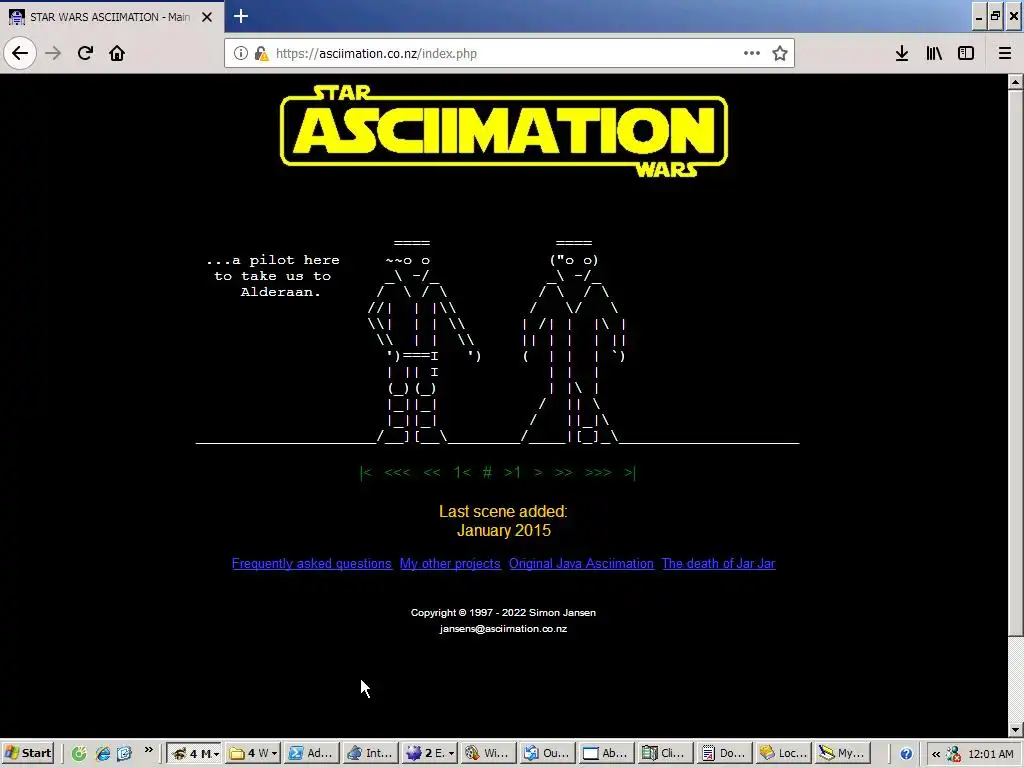Go back with the browser Back arrow
Viewport: 1024px width, 768px height.
pos(20,53)
